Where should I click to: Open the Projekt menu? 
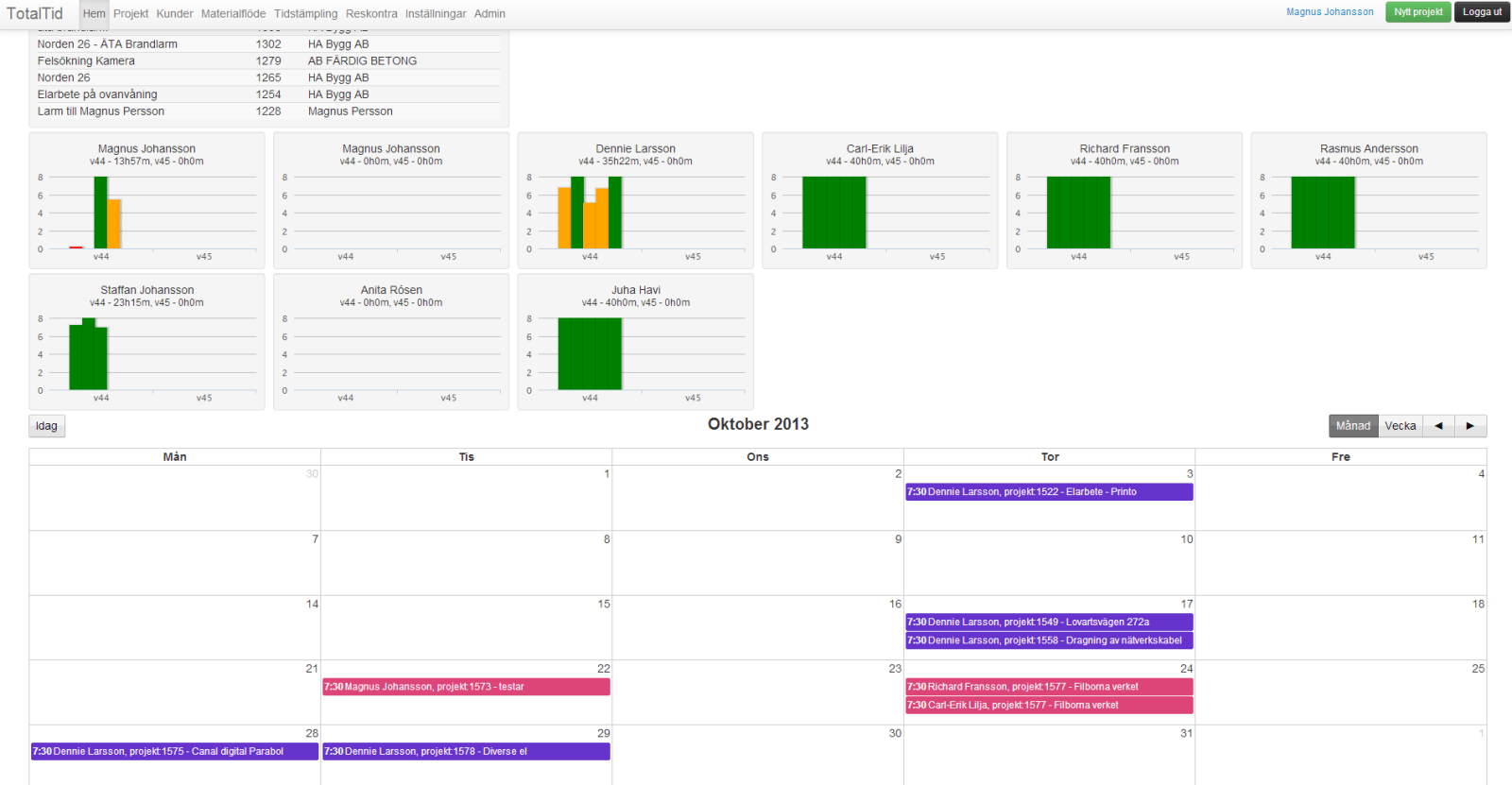pyautogui.click(x=130, y=14)
